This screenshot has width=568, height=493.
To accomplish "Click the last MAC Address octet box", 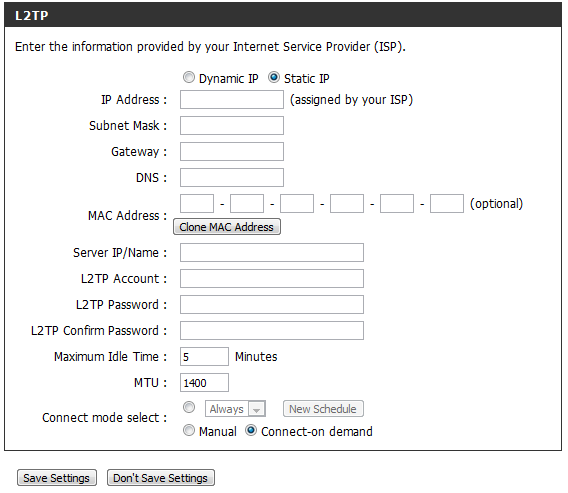I will tap(447, 204).
